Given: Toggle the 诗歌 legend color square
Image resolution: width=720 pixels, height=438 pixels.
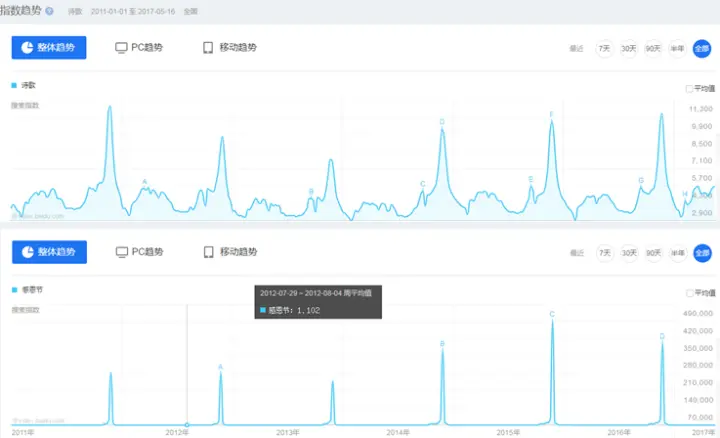Looking at the screenshot, I should coord(14,85).
